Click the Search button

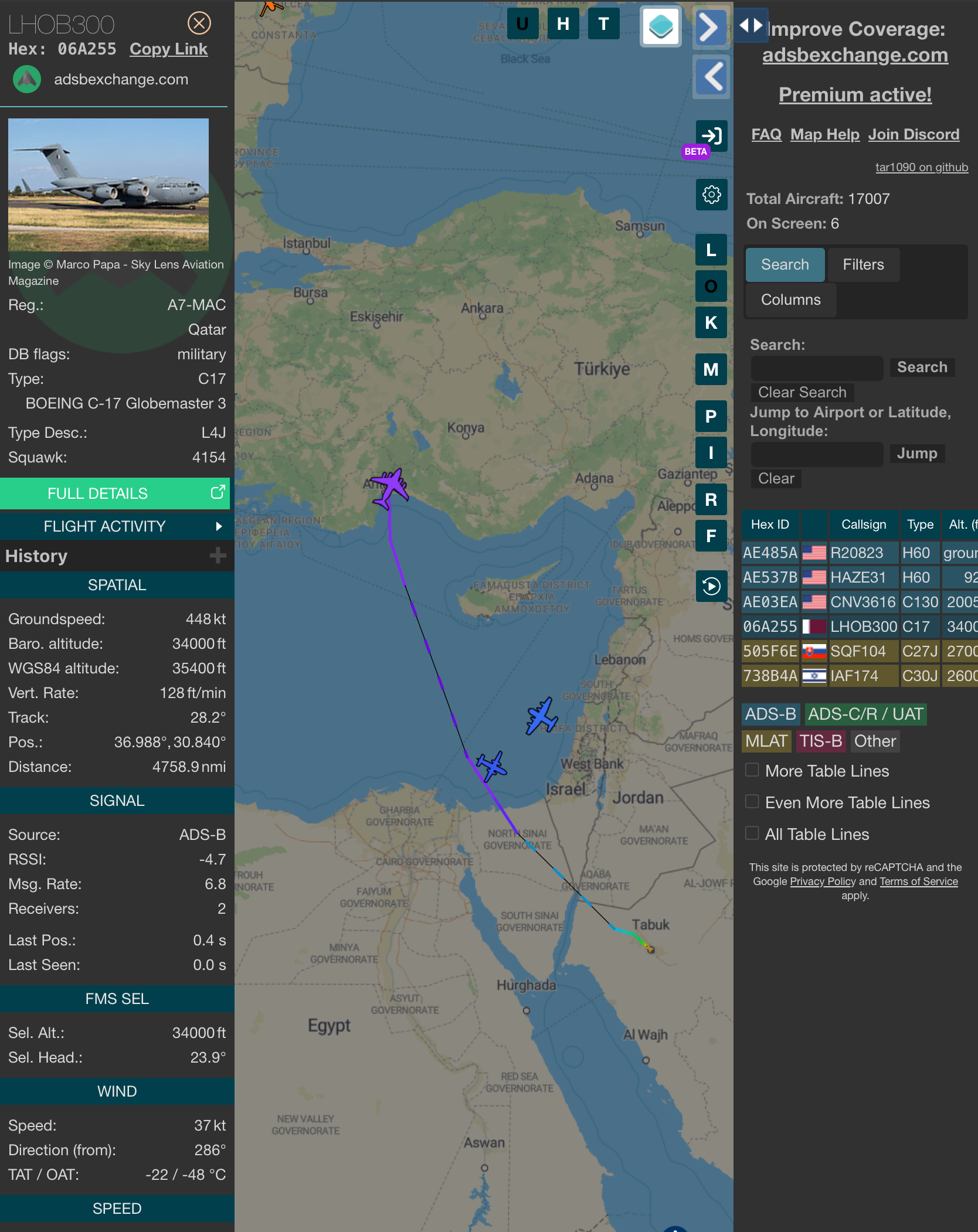(922, 367)
